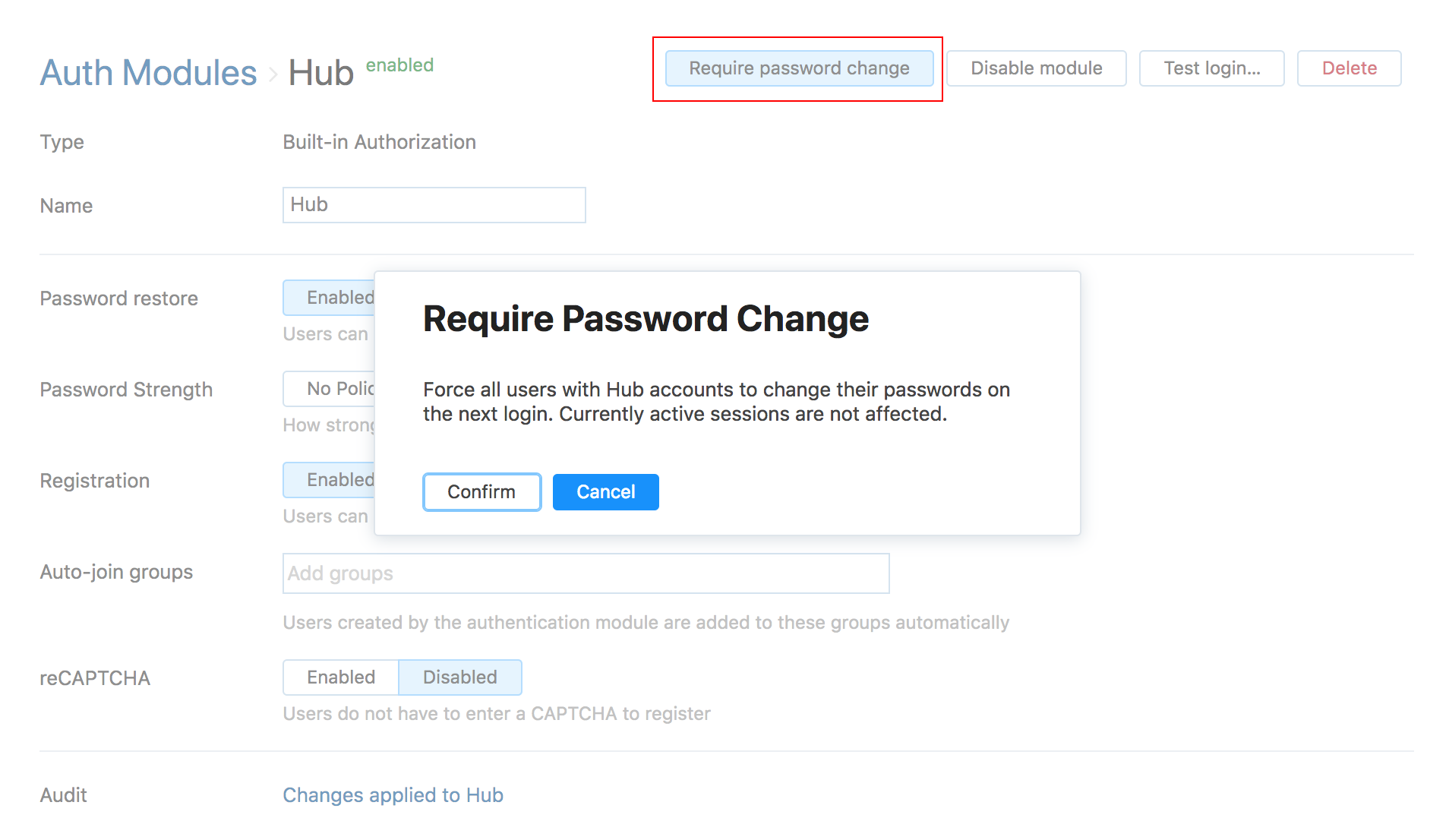Confirm the Require Password Change dialog
This screenshot has width=1449, height=840.
(481, 492)
